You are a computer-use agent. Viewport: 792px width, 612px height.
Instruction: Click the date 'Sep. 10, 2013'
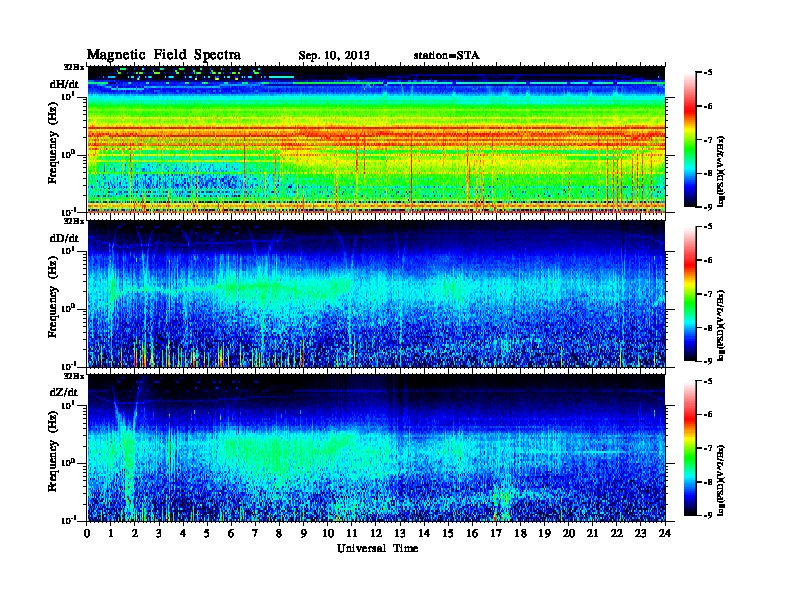click(x=334, y=56)
